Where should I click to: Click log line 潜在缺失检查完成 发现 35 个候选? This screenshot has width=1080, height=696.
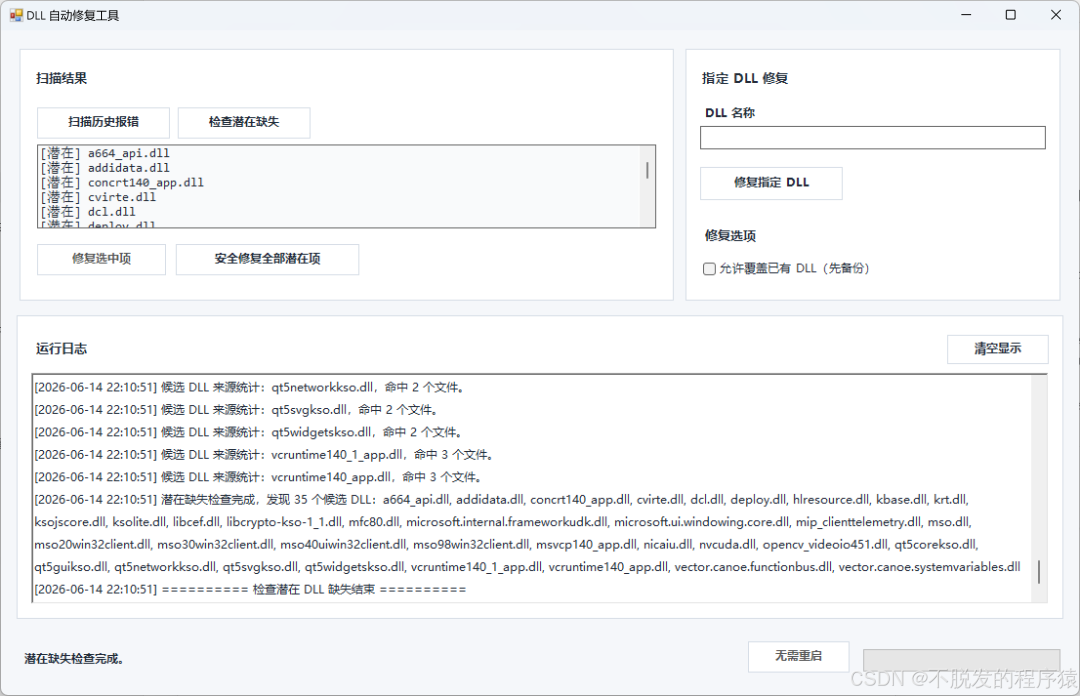[x=528, y=533]
